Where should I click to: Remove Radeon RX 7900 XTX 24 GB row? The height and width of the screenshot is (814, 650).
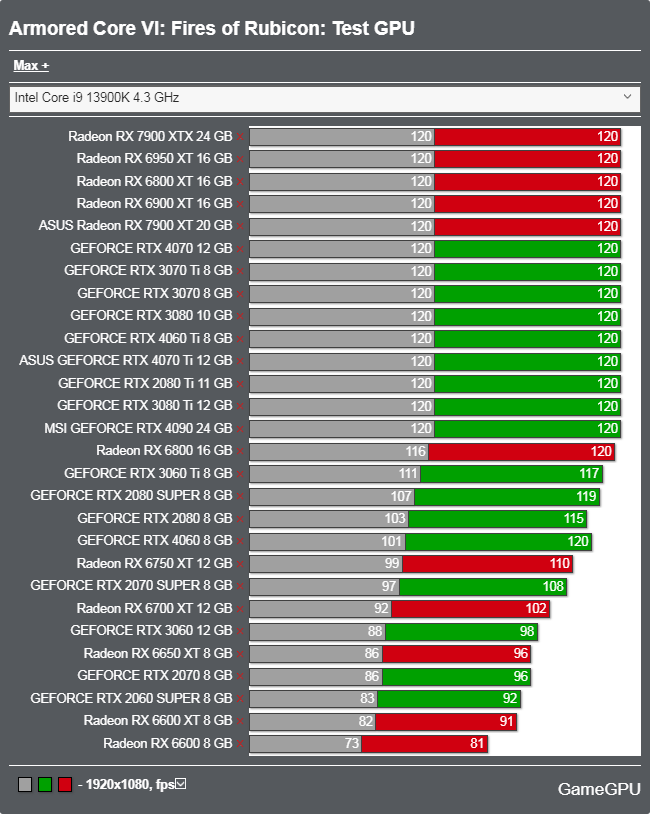tap(240, 137)
